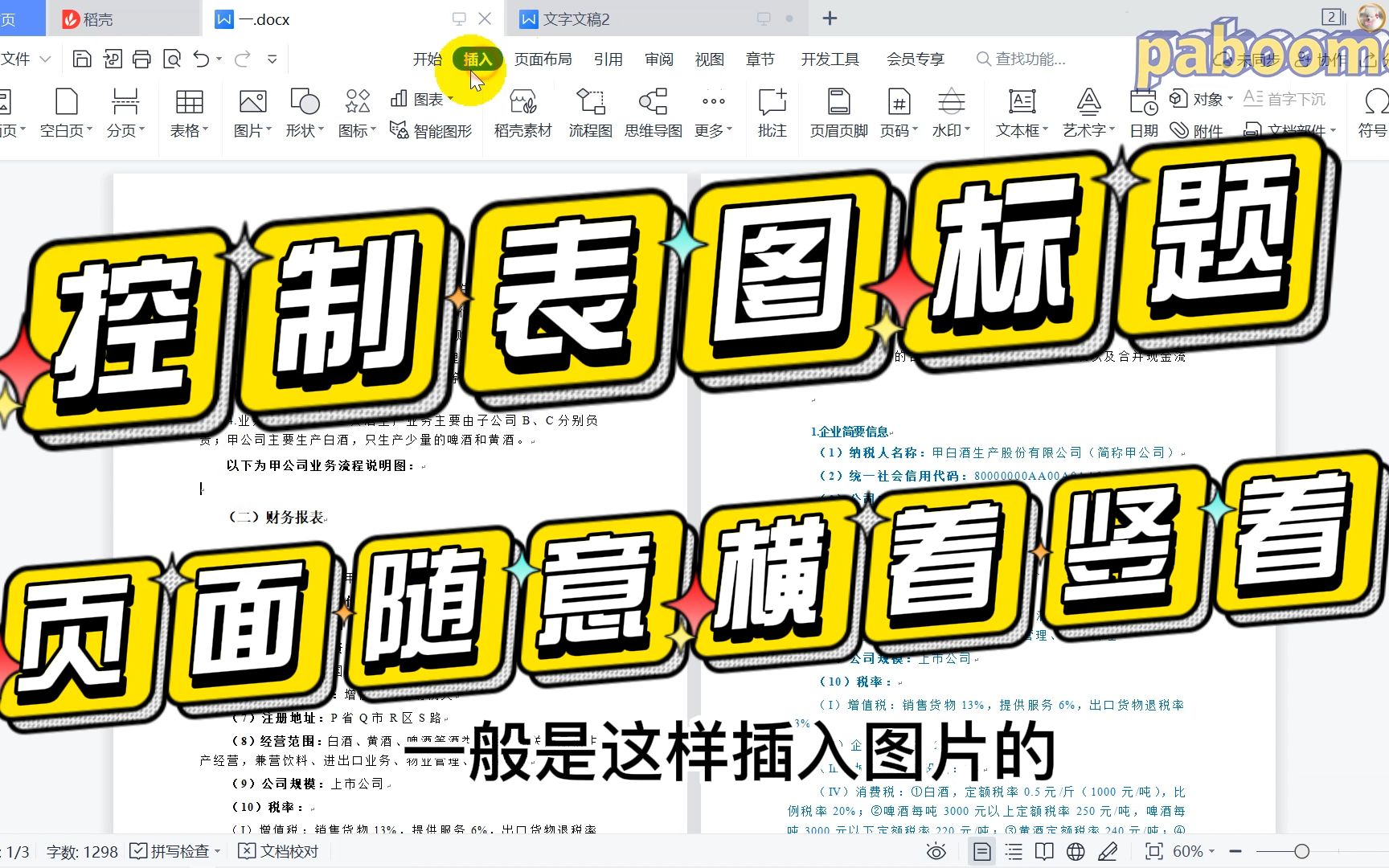Insert a smart graphic (智能图形)
This screenshot has height=868, width=1389.
(431, 130)
